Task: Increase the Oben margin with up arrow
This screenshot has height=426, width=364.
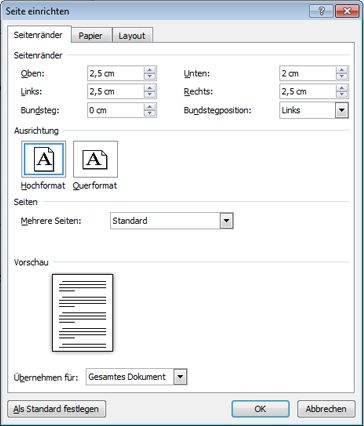Action: pos(150,70)
